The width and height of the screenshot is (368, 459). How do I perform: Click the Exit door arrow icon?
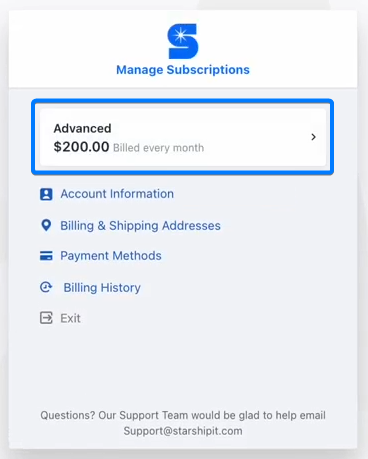46,318
